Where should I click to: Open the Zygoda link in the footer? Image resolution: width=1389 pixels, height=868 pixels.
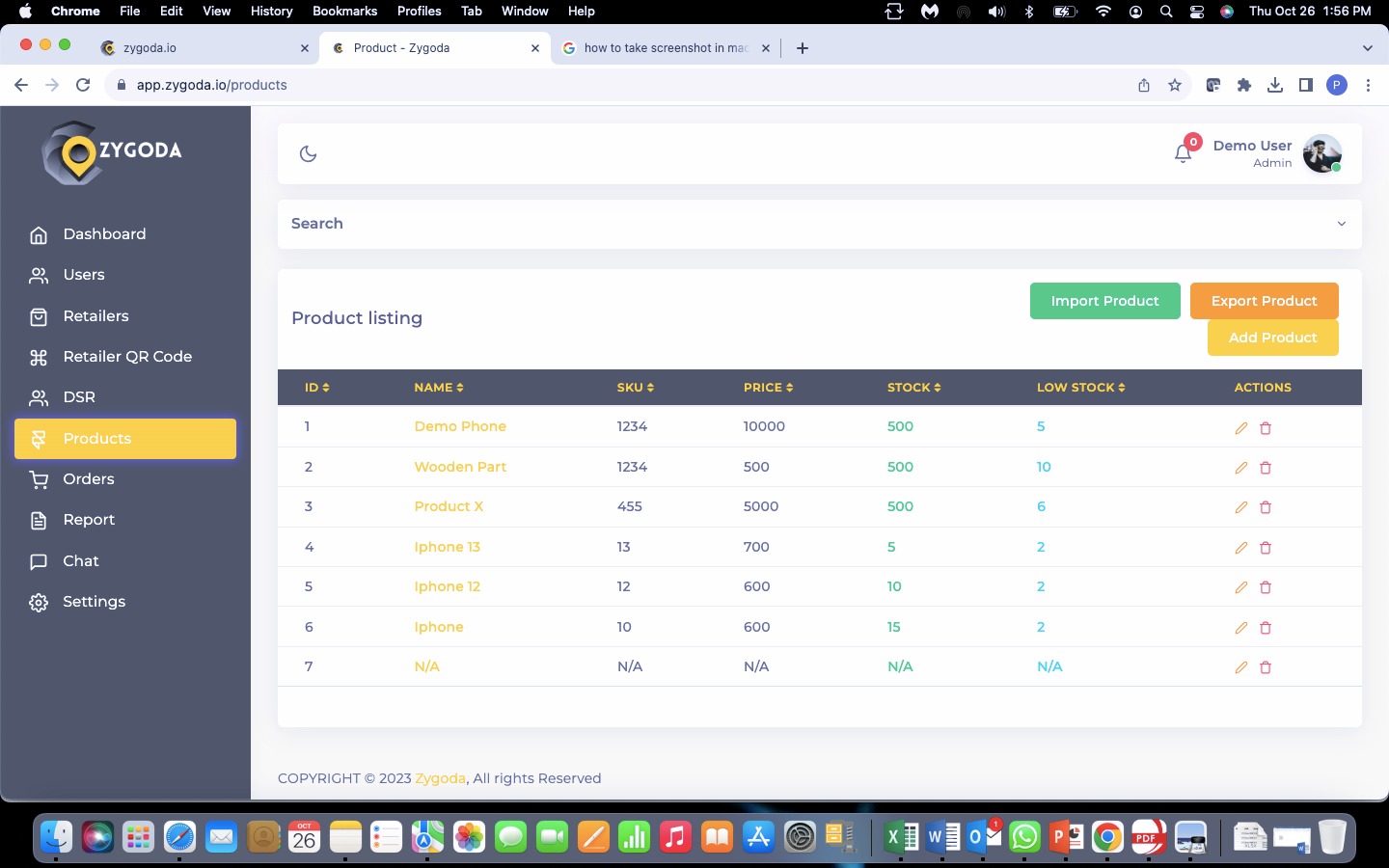click(440, 778)
